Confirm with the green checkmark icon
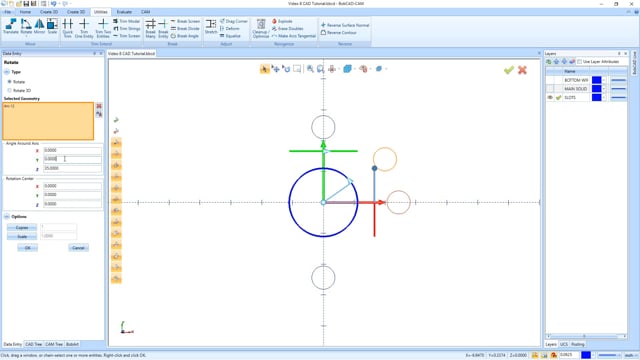This screenshot has width=640, height=360. [509, 70]
